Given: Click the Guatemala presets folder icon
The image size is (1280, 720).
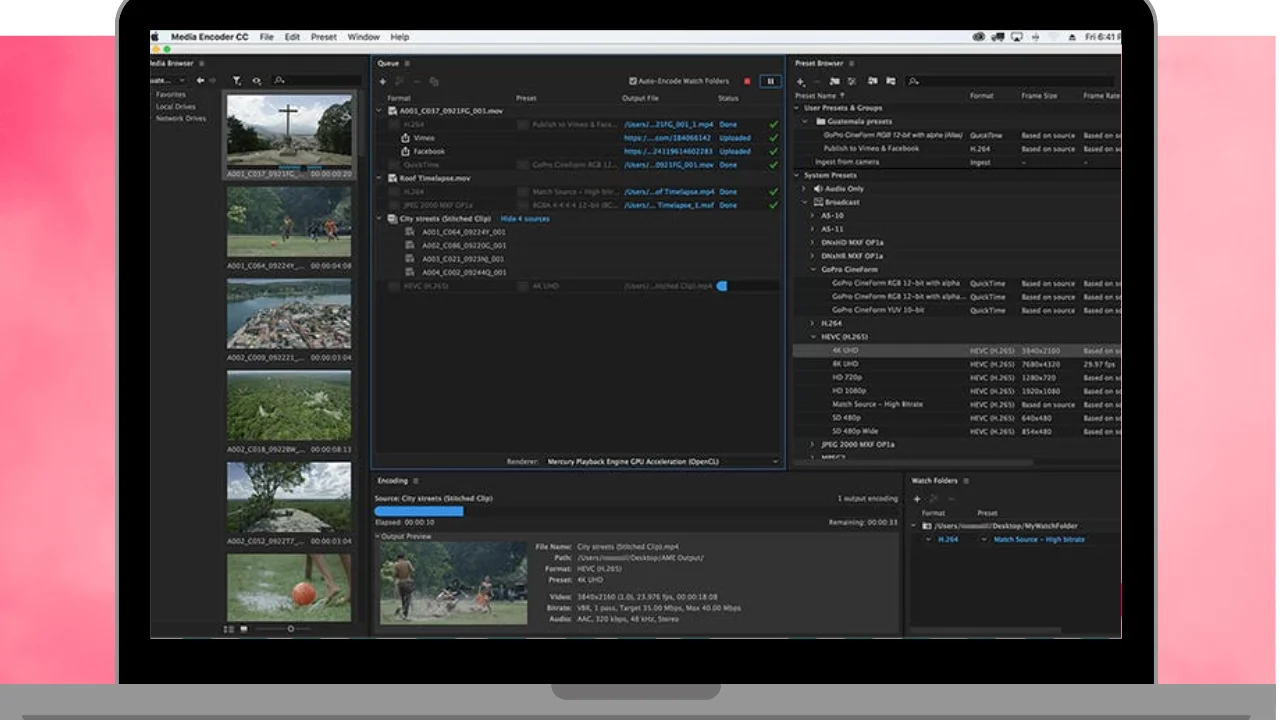Looking at the screenshot, I should pyautogui.click(x=819, y=121).
